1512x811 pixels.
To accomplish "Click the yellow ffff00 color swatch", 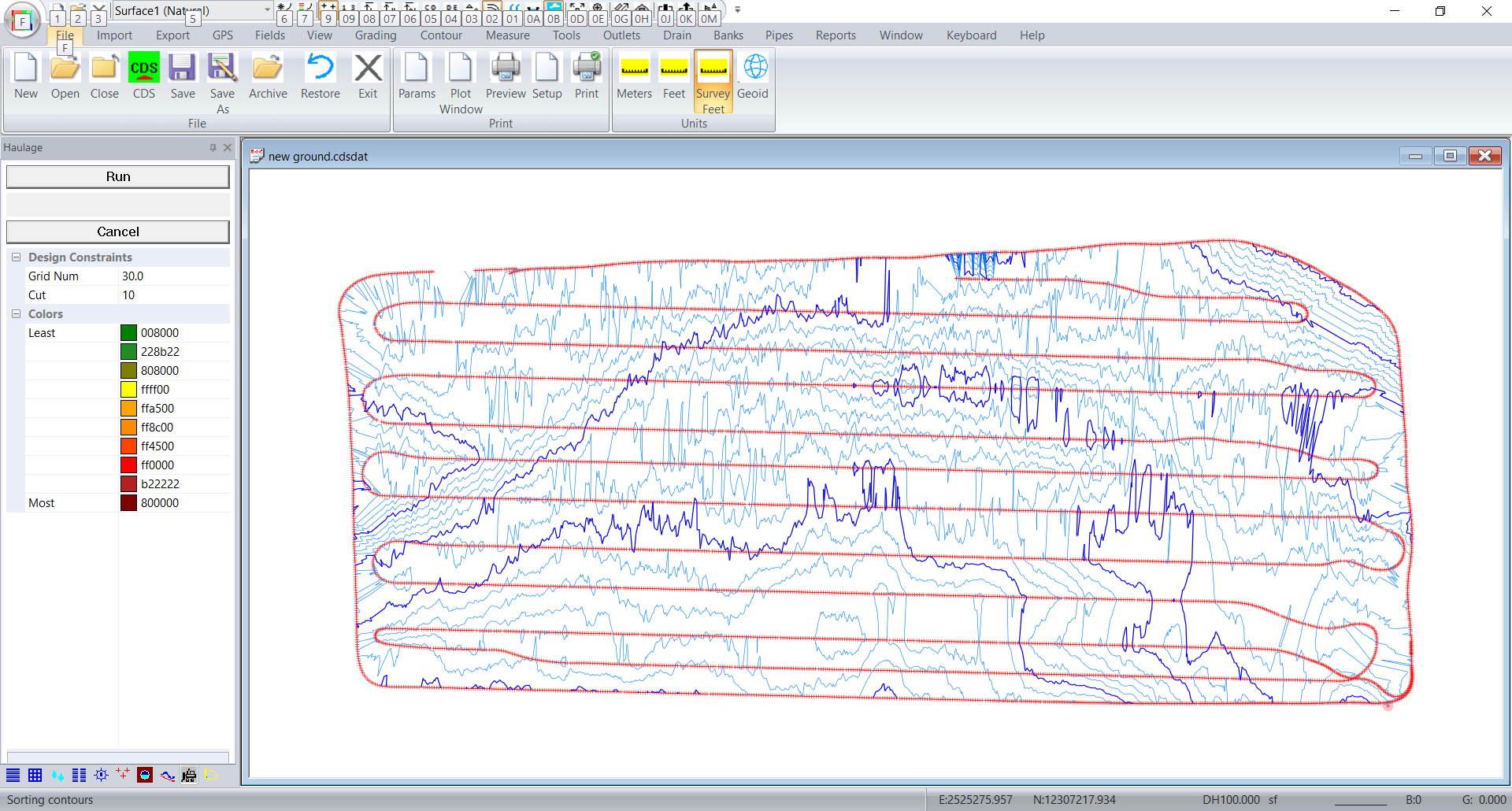I will click(x=129, y=390).
